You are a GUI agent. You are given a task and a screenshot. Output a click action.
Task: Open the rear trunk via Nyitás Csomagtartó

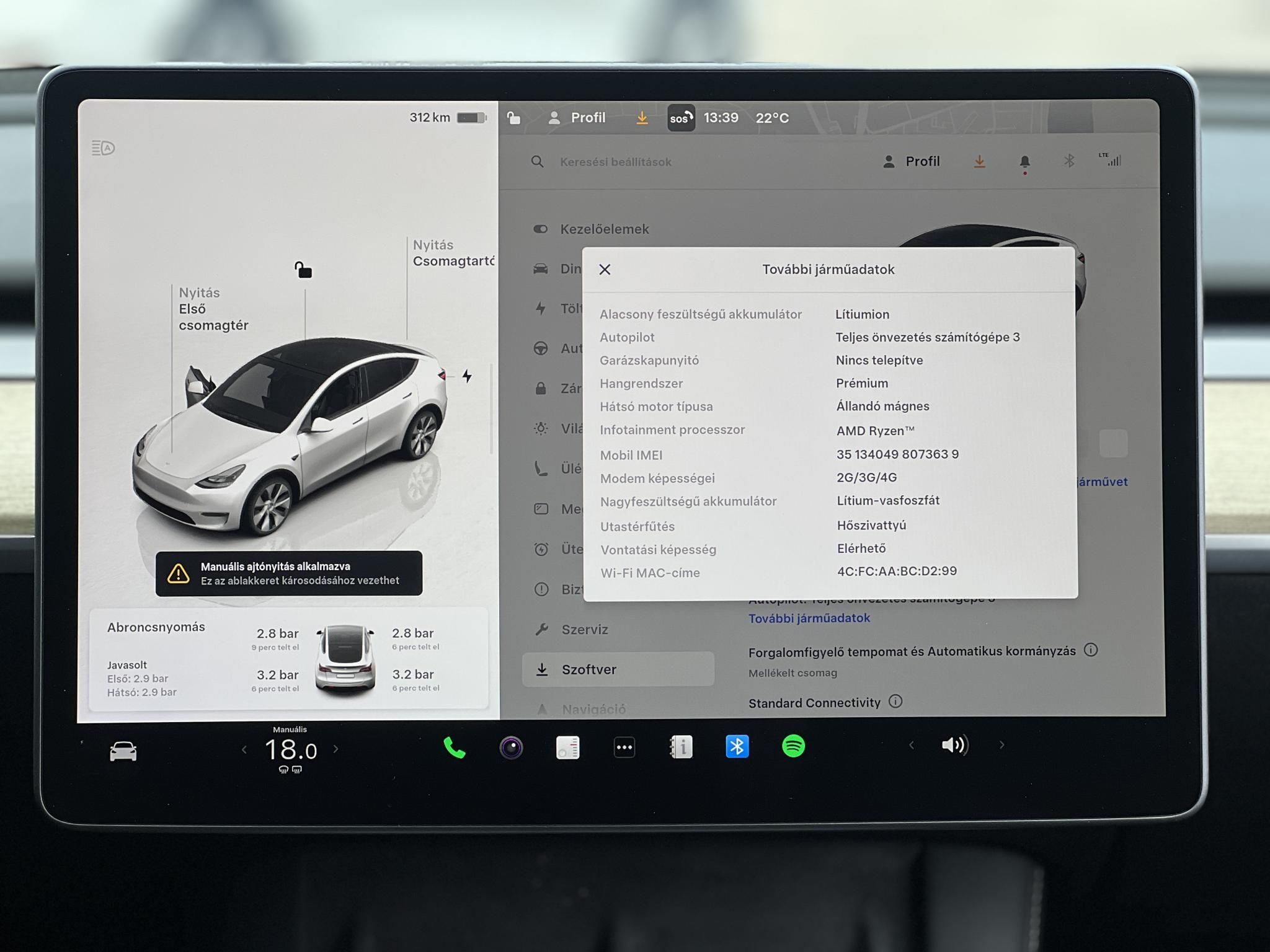pos(453,253)
